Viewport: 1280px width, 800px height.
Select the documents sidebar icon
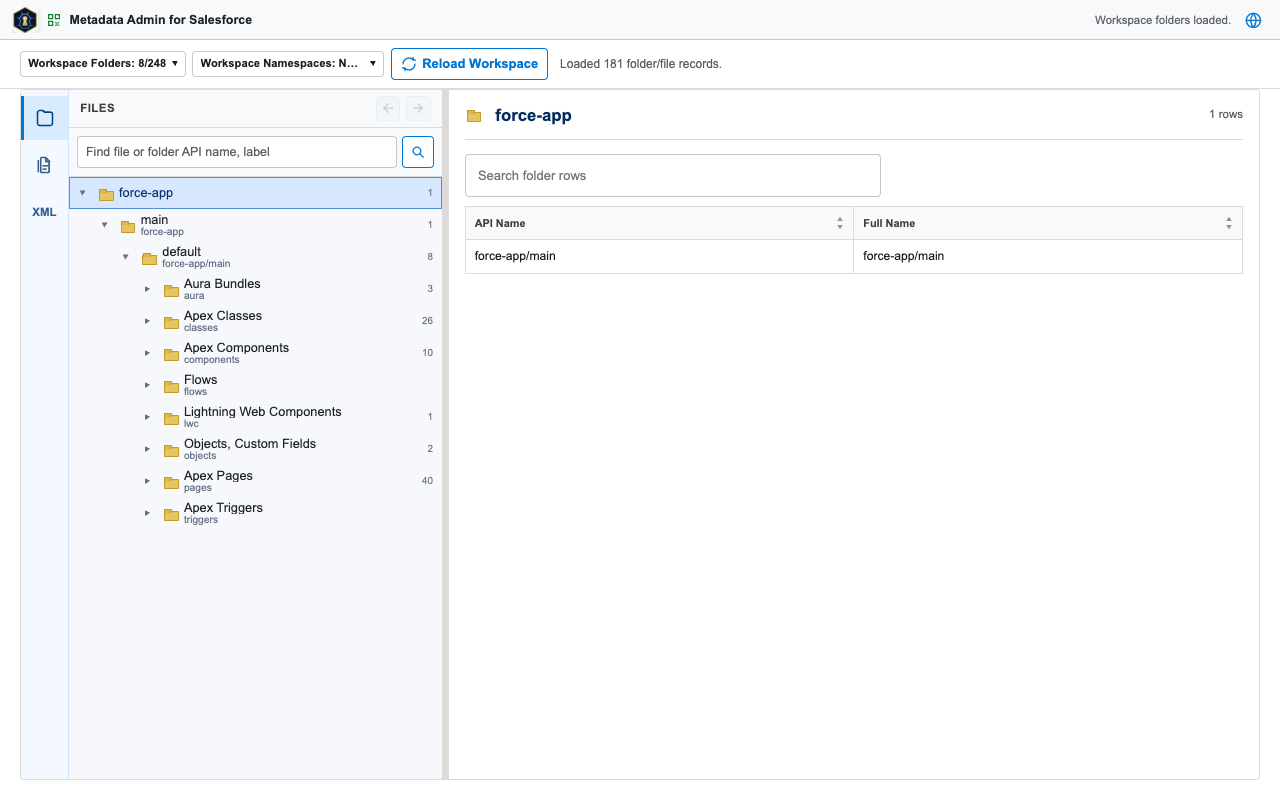click(x=45, y=165)
